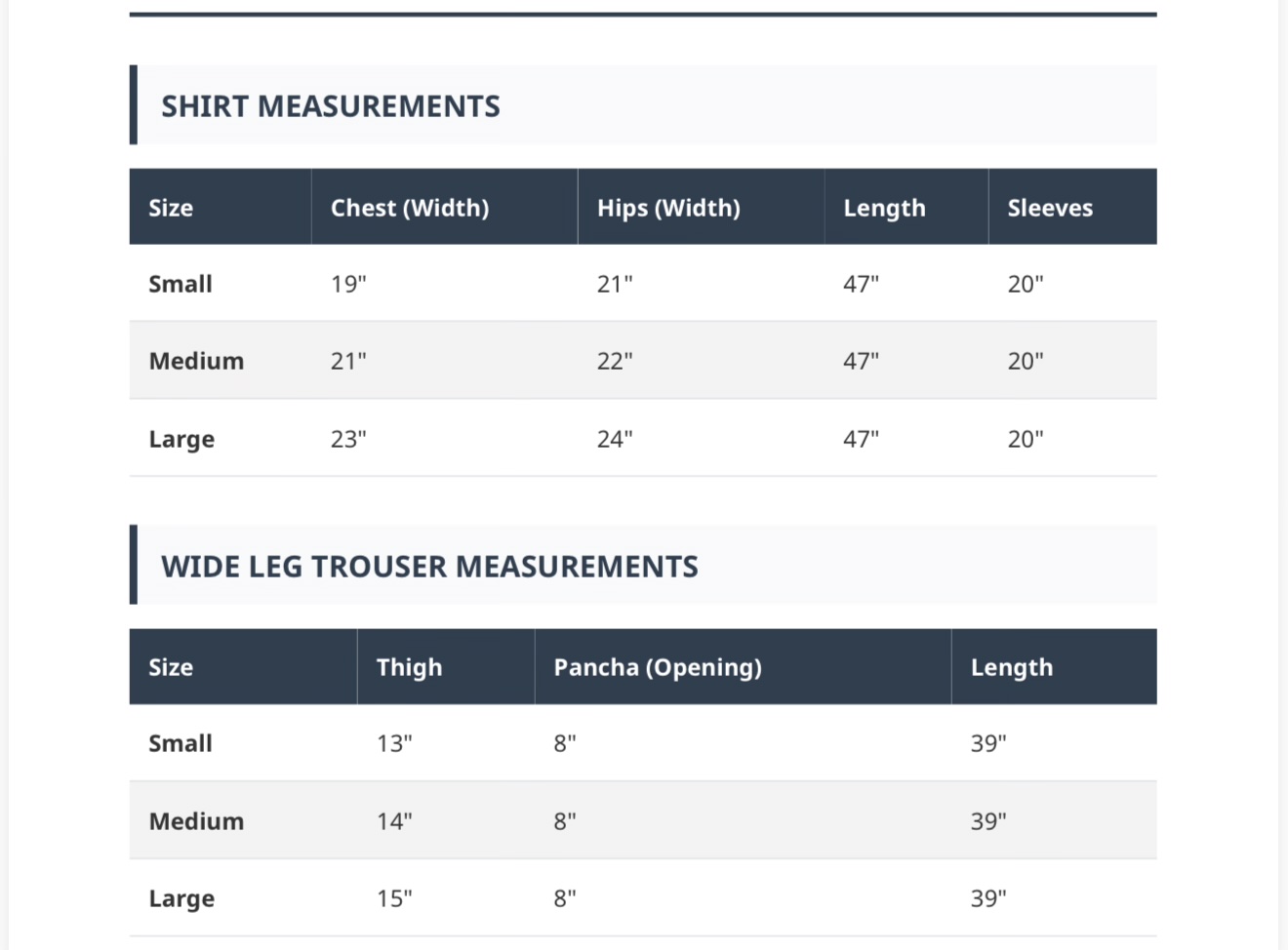The image size is (1288, 950).
Task: Click the Wide Leg Trouser Measurements heading
Action: point(429,566)
